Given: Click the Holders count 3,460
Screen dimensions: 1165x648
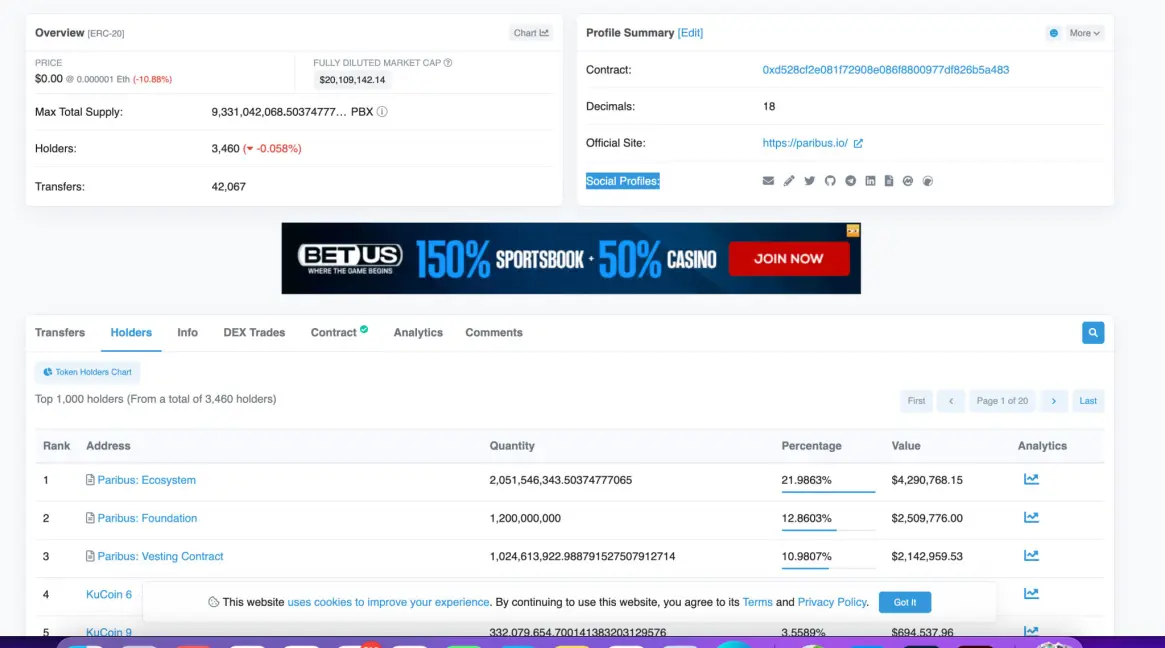Looking at the screenshot, I should click(x=225, y=149).
